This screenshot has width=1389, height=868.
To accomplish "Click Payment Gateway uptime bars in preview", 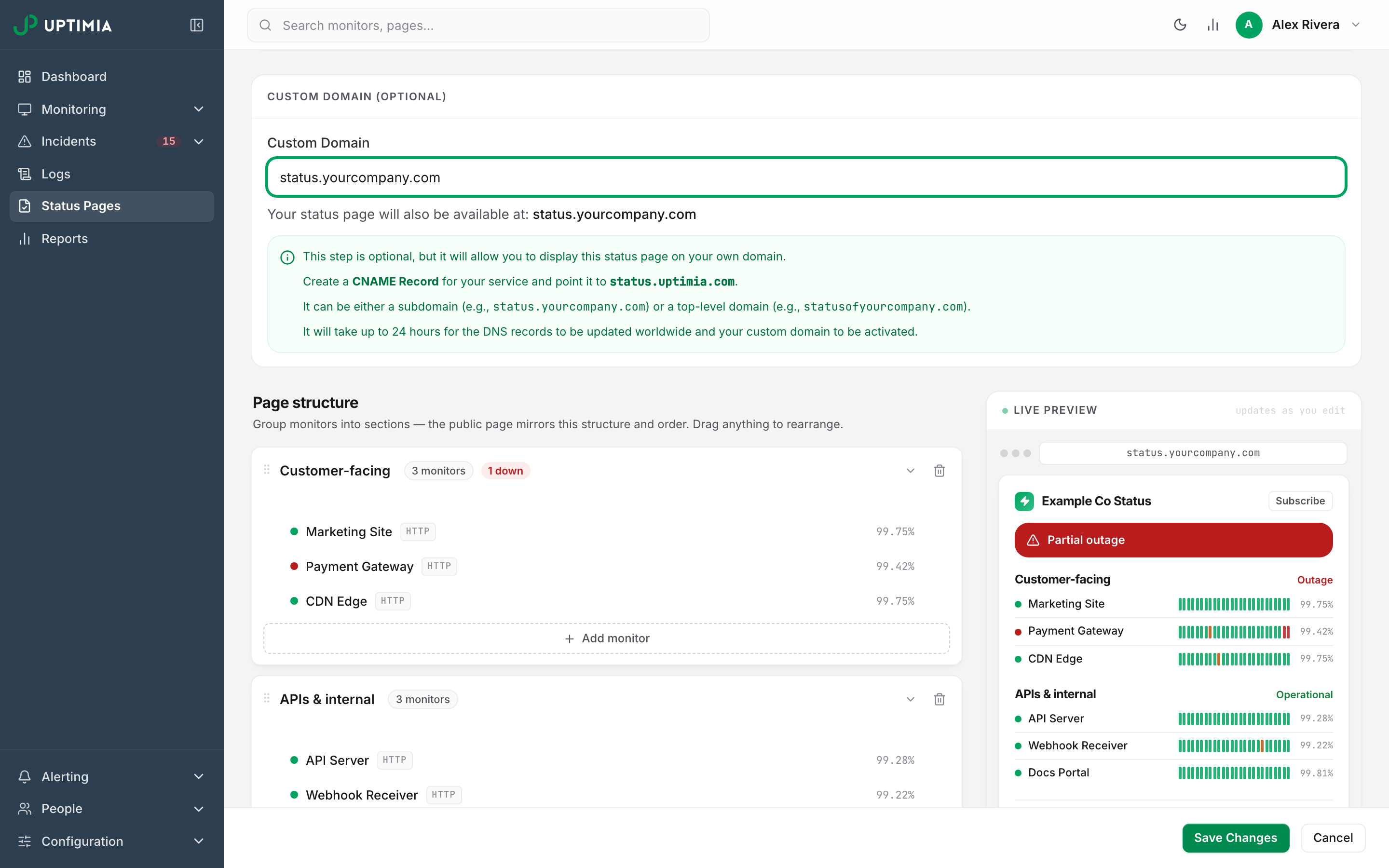I will 1234,632.
